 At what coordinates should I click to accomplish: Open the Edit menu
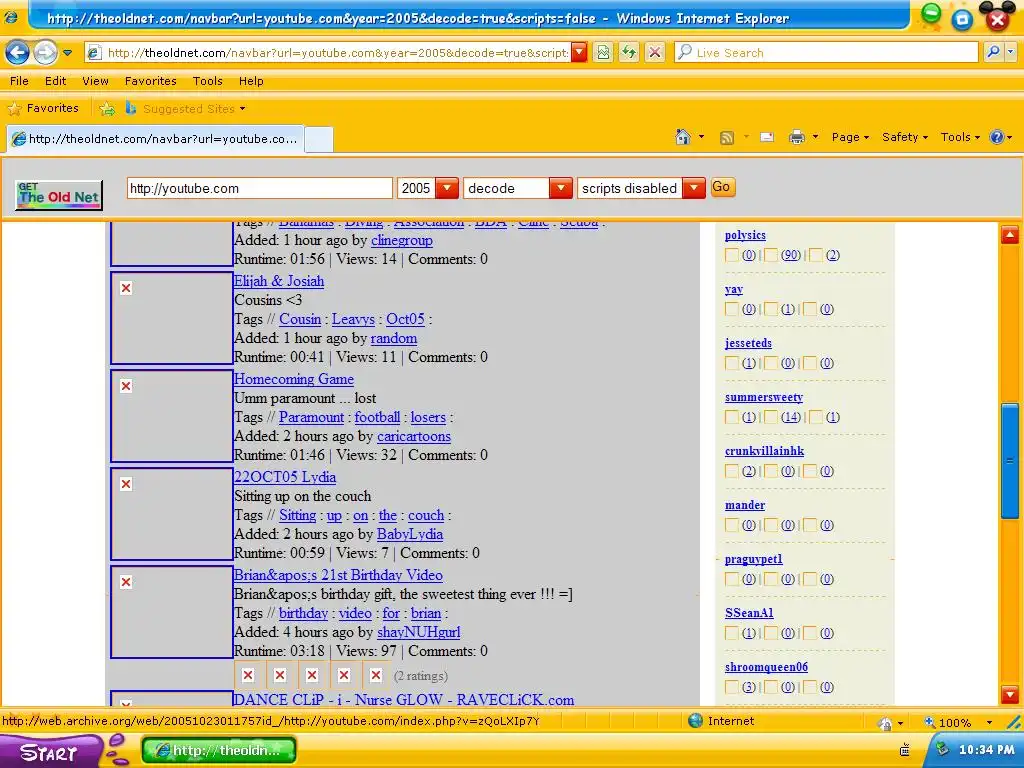pos(56,81)
